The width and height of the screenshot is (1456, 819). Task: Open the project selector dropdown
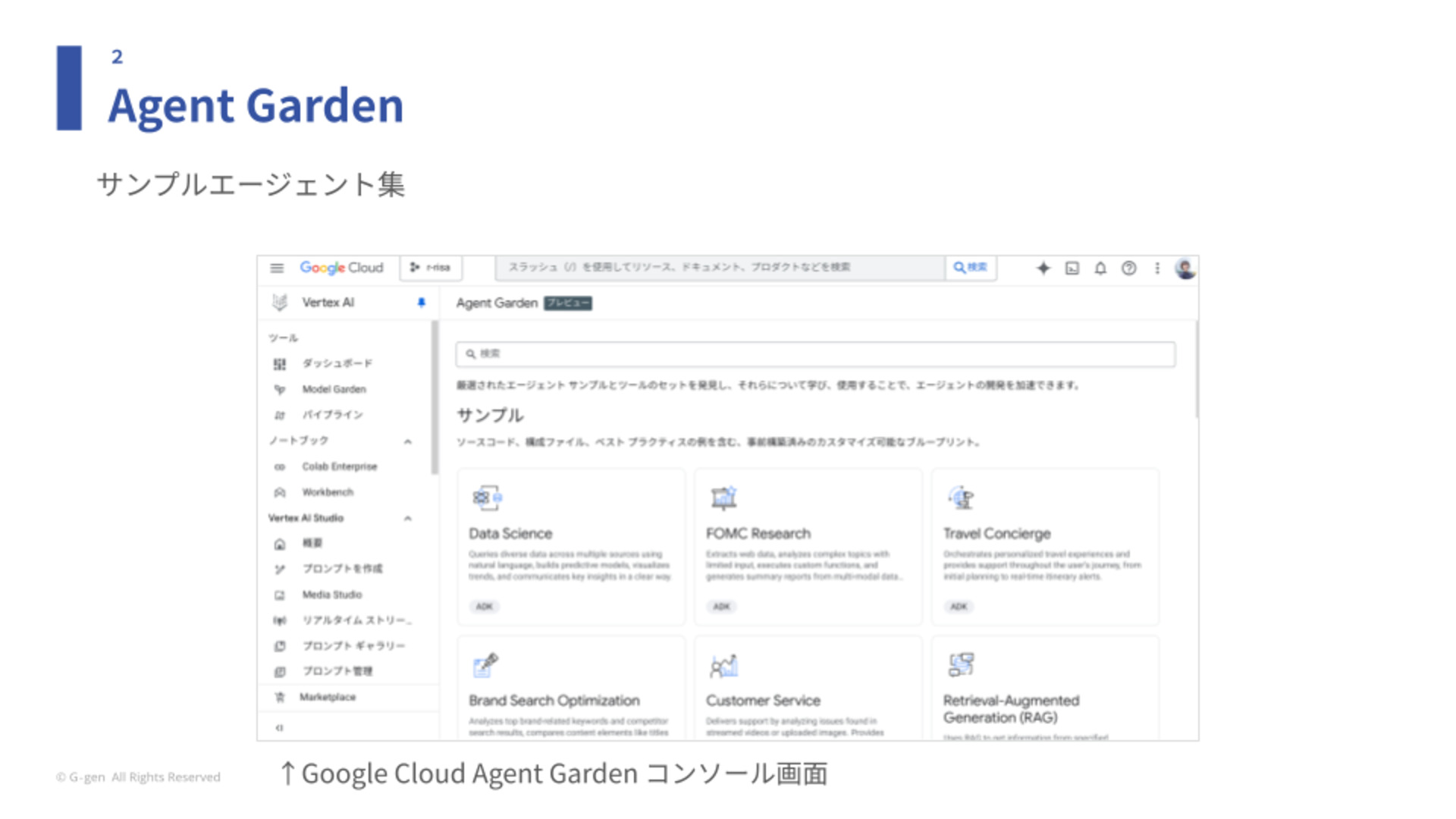pyautogui.click(x=431, y=268)
